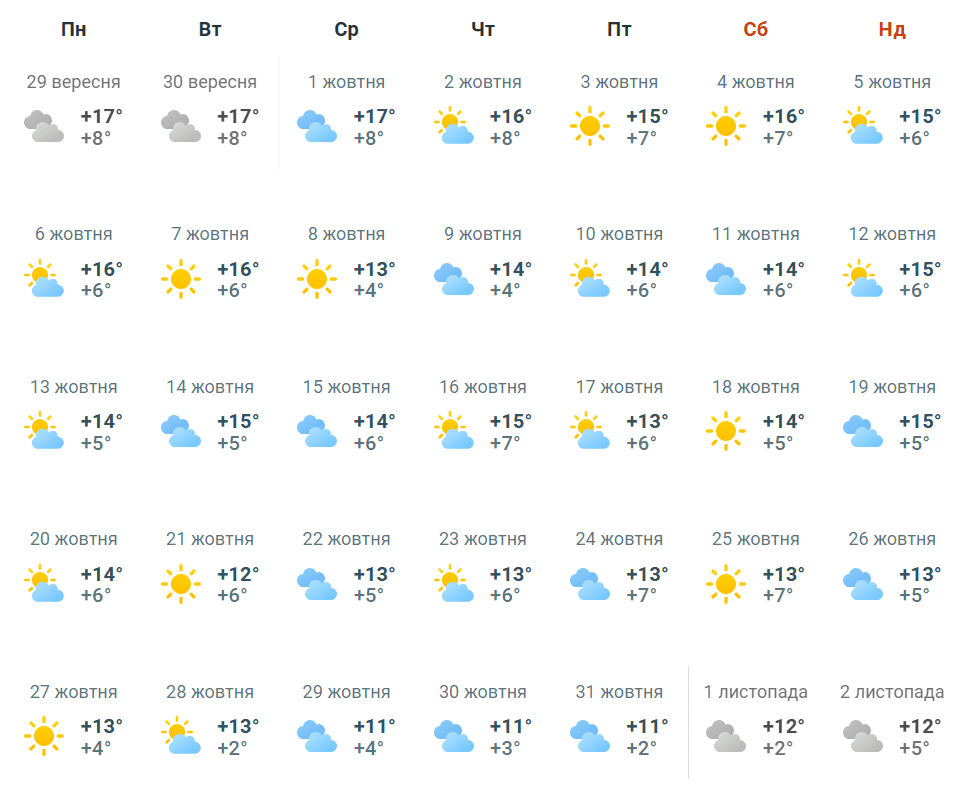964x788 pixels.
Task: Click the cloudy icon for 29 вересня
Action: [44, 126]
